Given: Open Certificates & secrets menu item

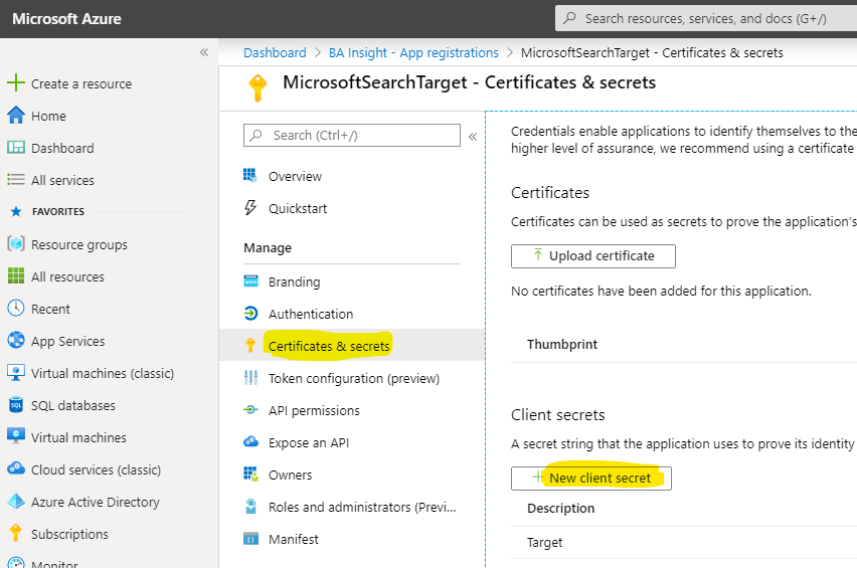Looking at the screenshot, I should click(329, 346).
